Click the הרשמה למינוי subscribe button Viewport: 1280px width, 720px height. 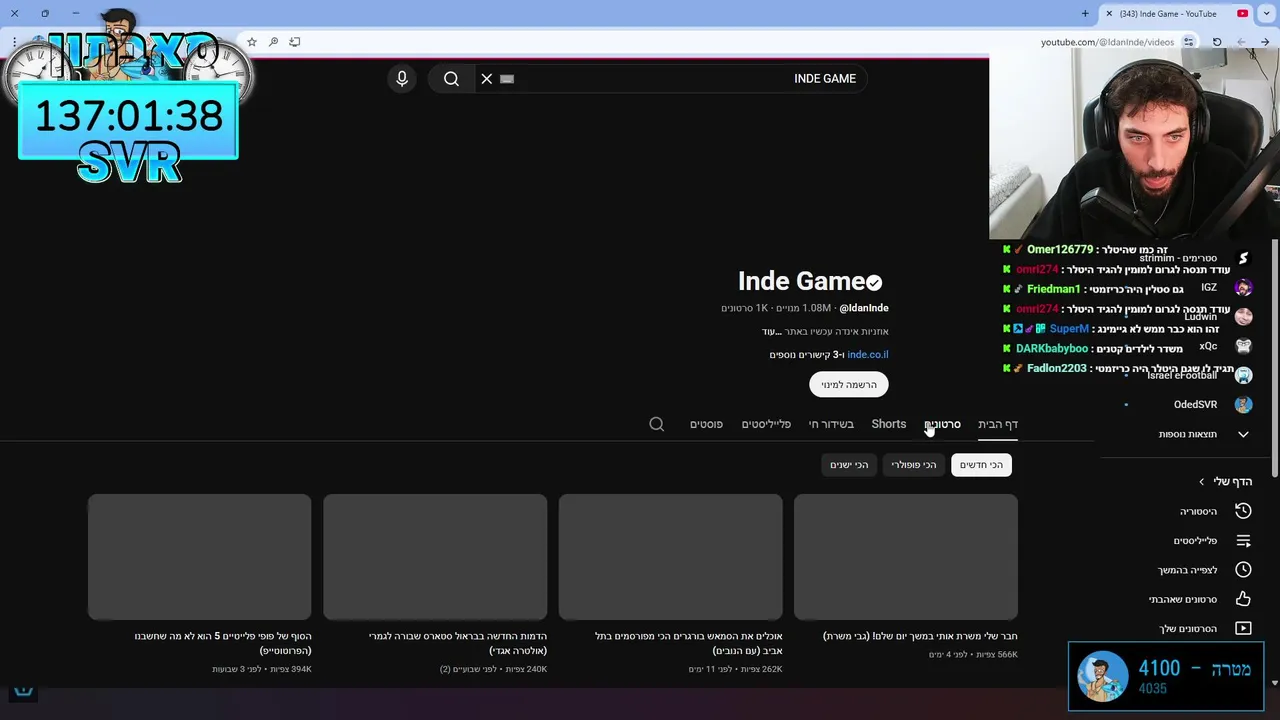pos(849,385)
